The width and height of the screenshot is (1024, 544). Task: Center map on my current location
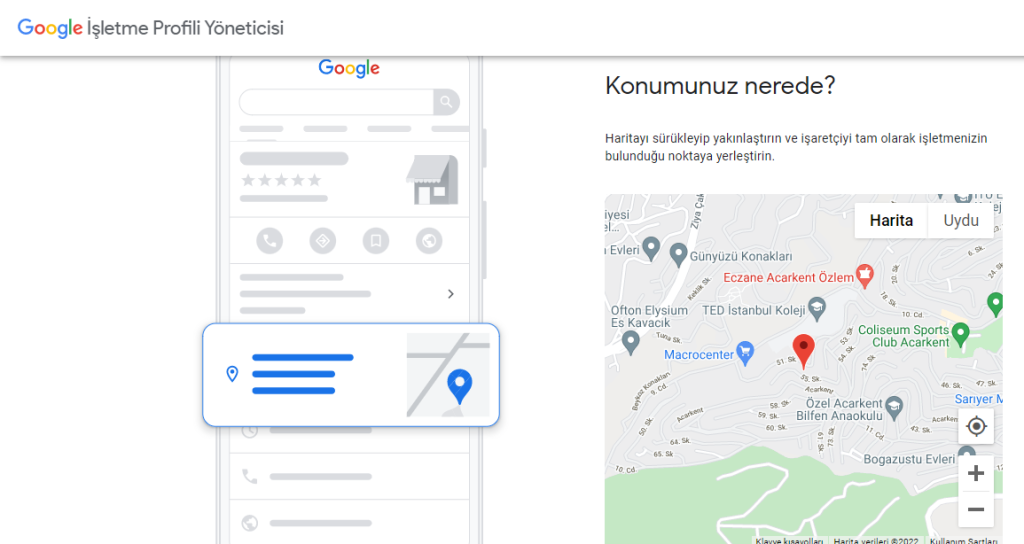976,426
